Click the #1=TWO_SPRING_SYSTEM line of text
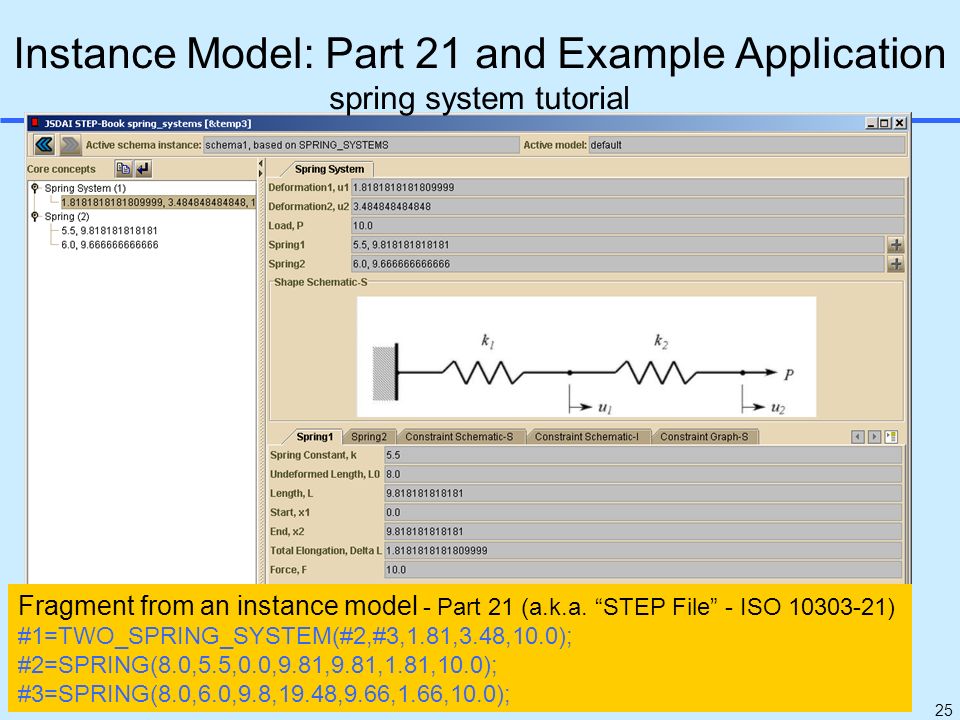 pos(295,636)
